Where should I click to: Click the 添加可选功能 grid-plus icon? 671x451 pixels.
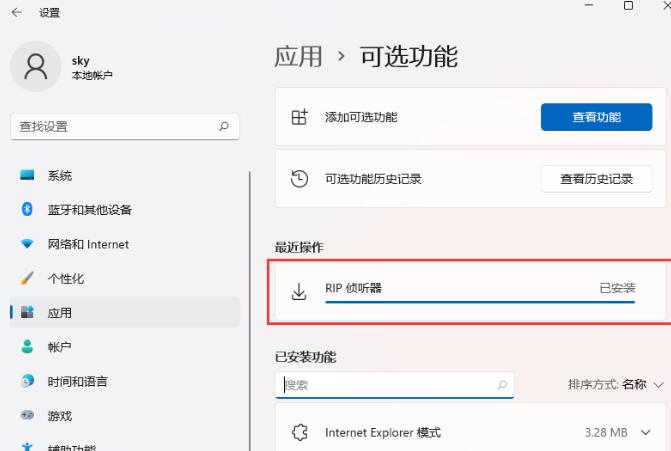tap(298, 117)
